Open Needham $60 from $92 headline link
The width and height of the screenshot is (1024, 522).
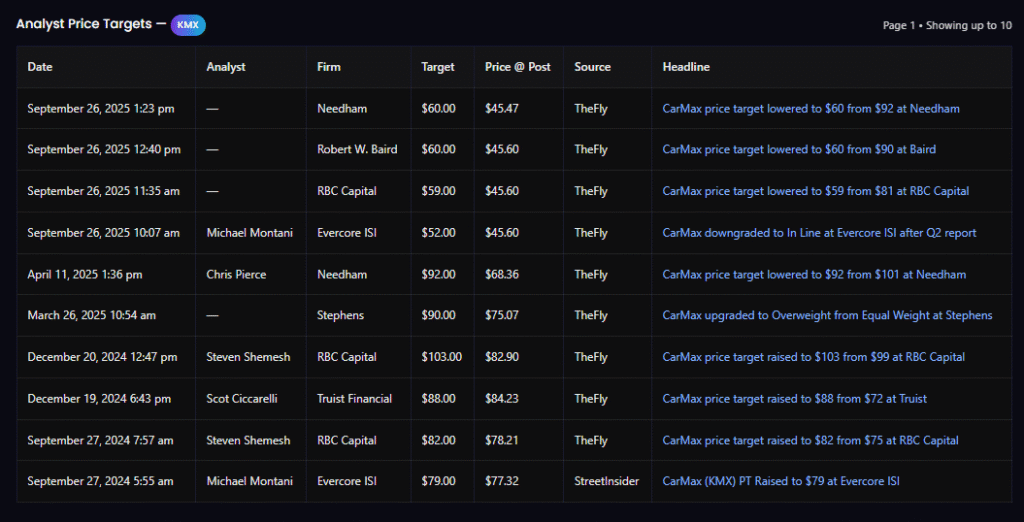tap(811, 108)
